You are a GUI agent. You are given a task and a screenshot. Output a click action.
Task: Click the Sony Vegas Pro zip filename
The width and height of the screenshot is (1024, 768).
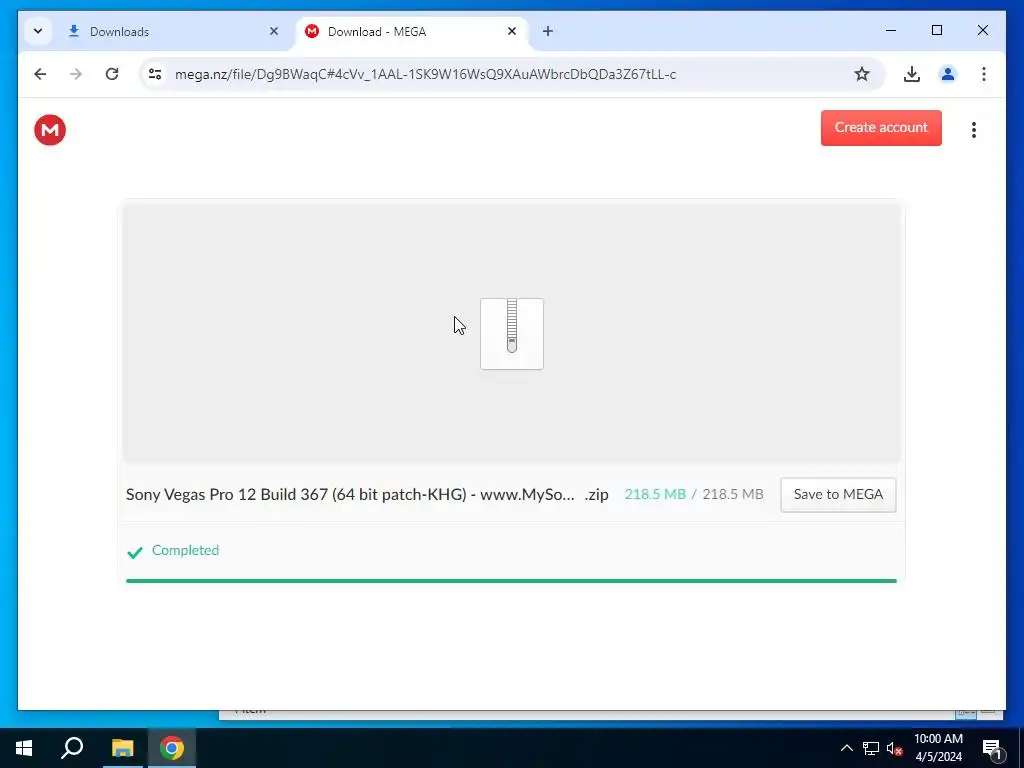[x=367, y=494]
